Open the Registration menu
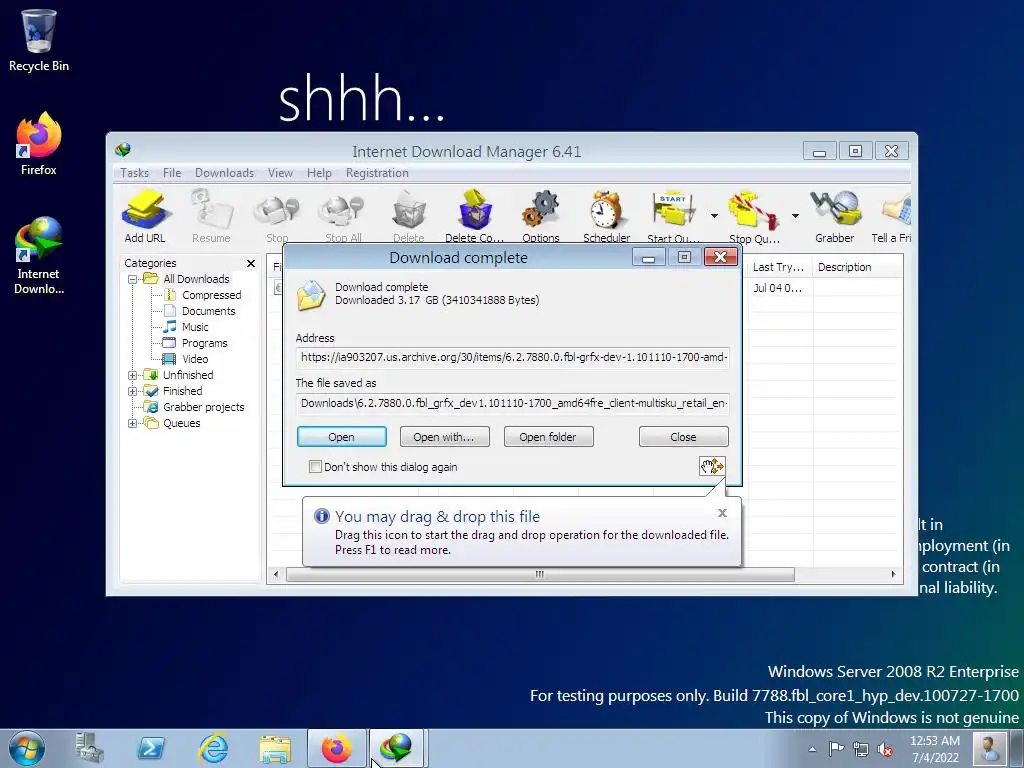Screen dimensions: 1024x768 (x=377, y=173)
